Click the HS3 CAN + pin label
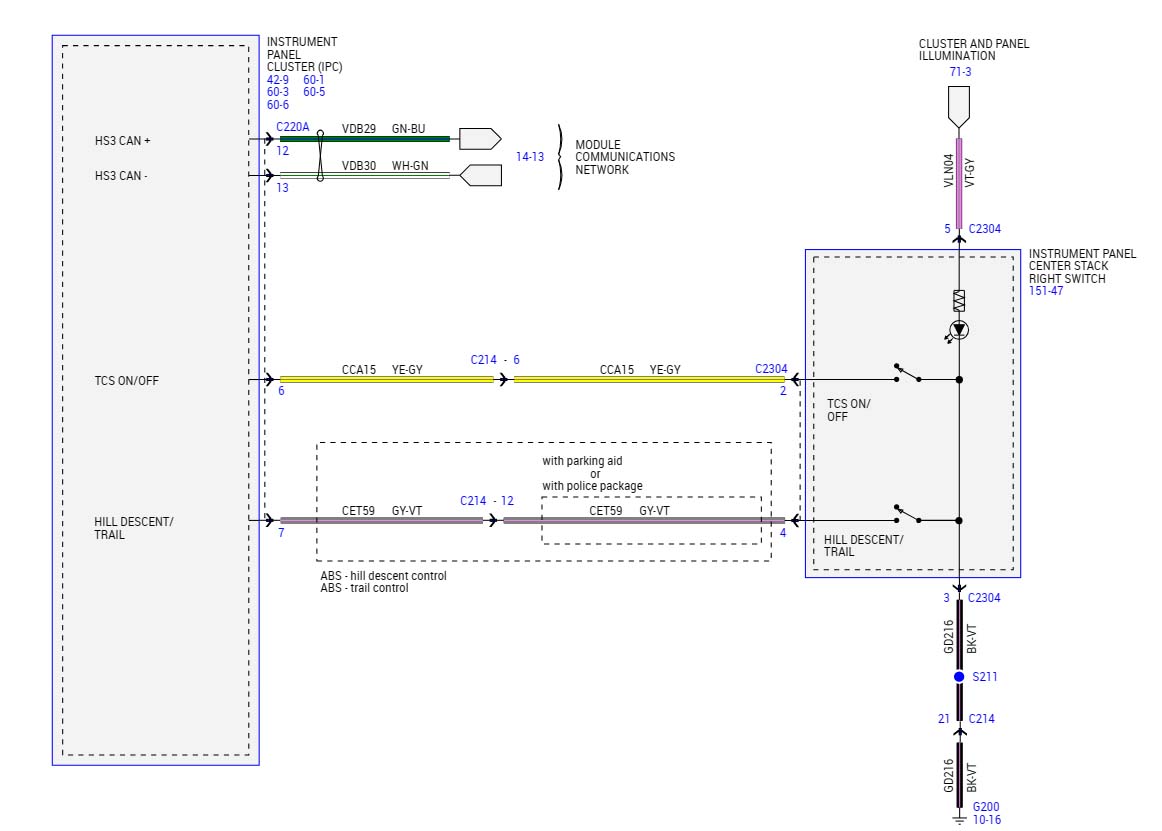Image resolution: width=1162 pixels, height=831 pixels. tap(122, 141)
